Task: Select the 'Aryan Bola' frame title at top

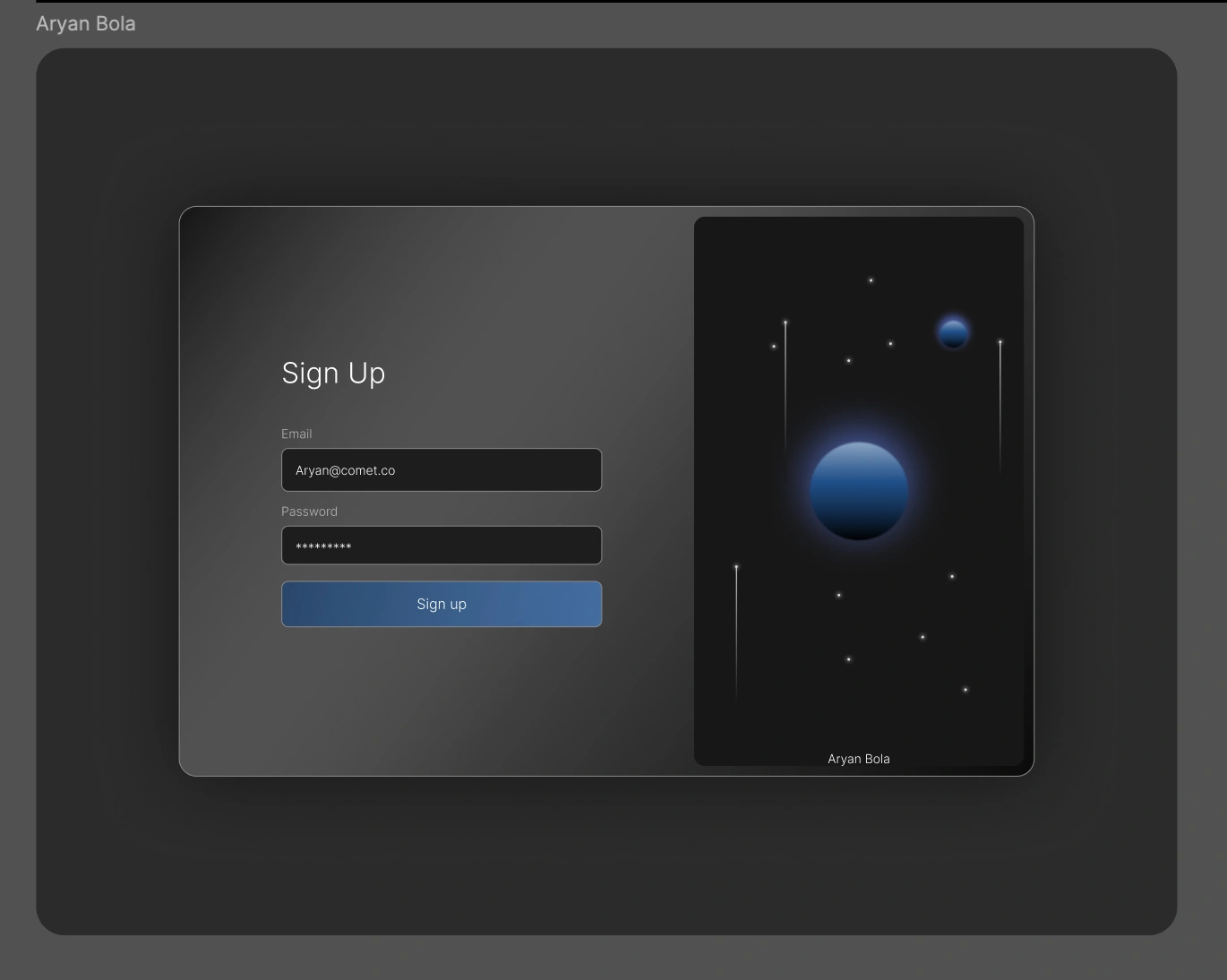Action: pos(86,23)
